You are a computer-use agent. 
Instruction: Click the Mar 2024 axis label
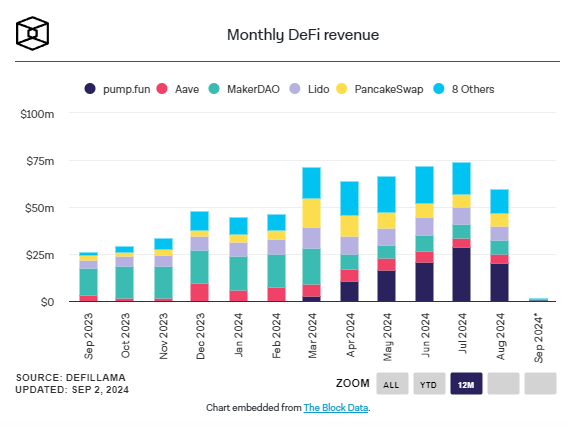(x=312, y=336)
